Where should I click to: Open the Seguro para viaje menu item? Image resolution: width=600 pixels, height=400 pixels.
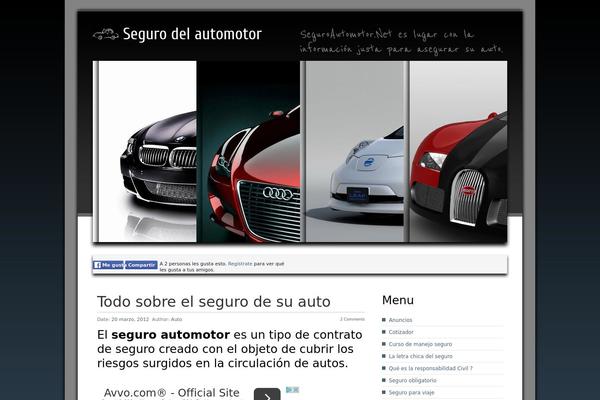point(411,392)
